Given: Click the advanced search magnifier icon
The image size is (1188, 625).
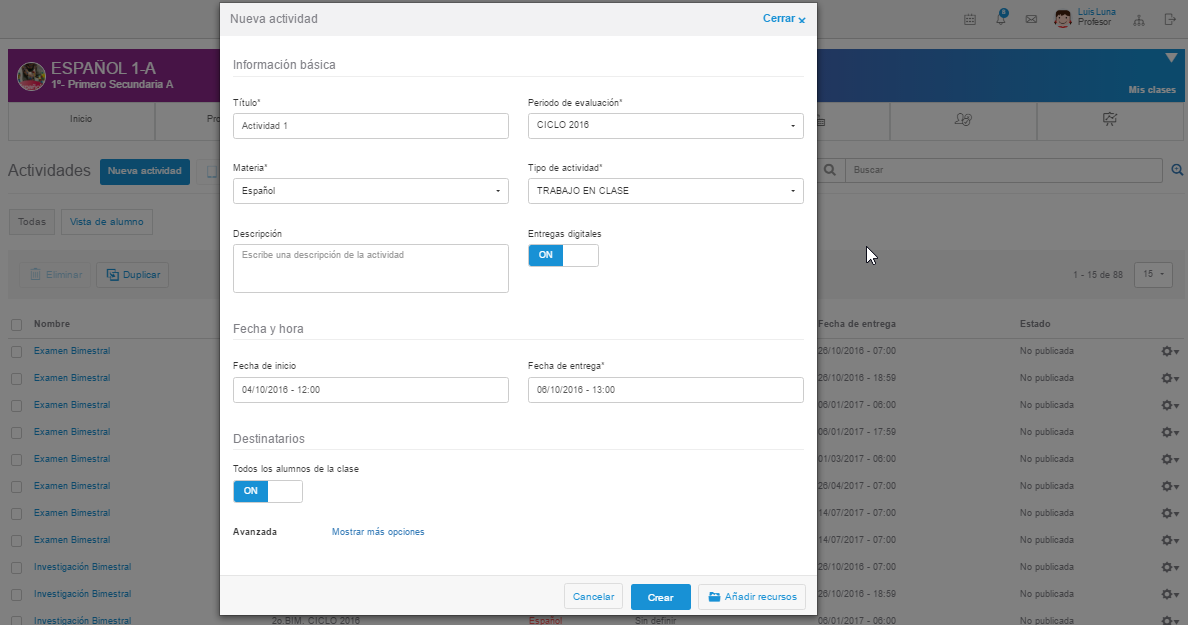Looking at the screenshot, I should pos(1177,170).
